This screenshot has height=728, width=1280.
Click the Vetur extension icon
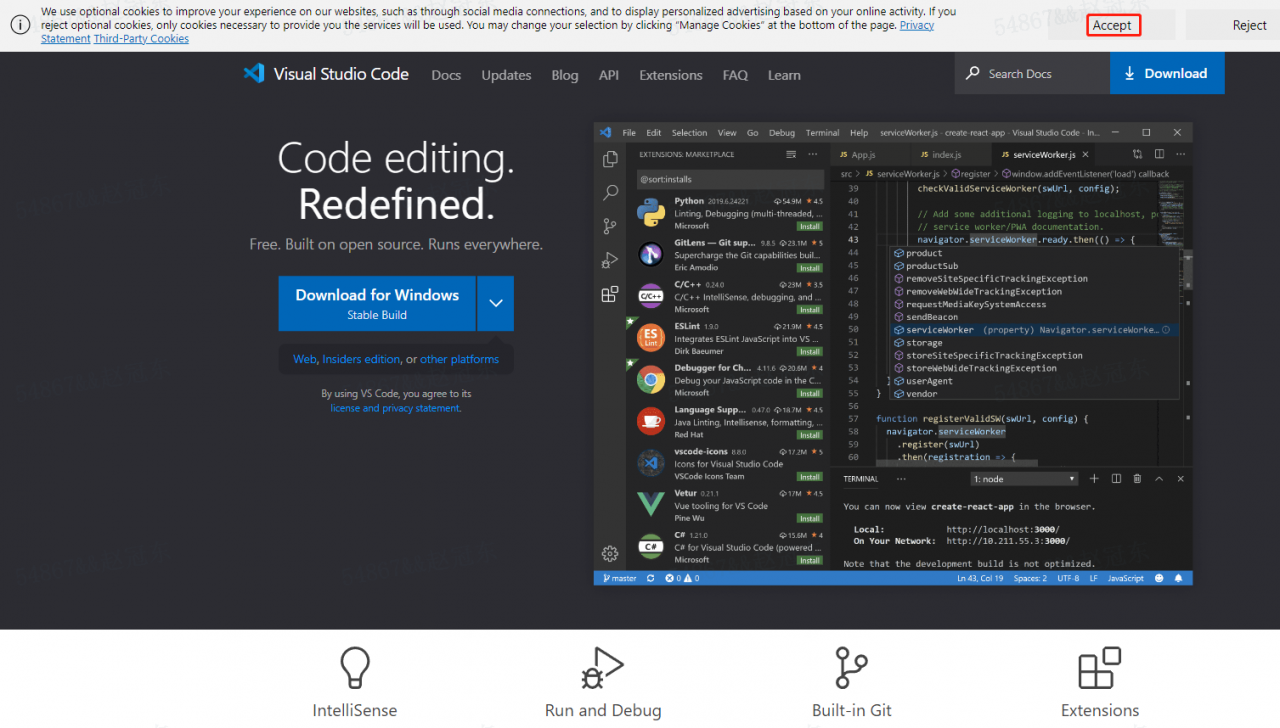[x=651, y=504]
